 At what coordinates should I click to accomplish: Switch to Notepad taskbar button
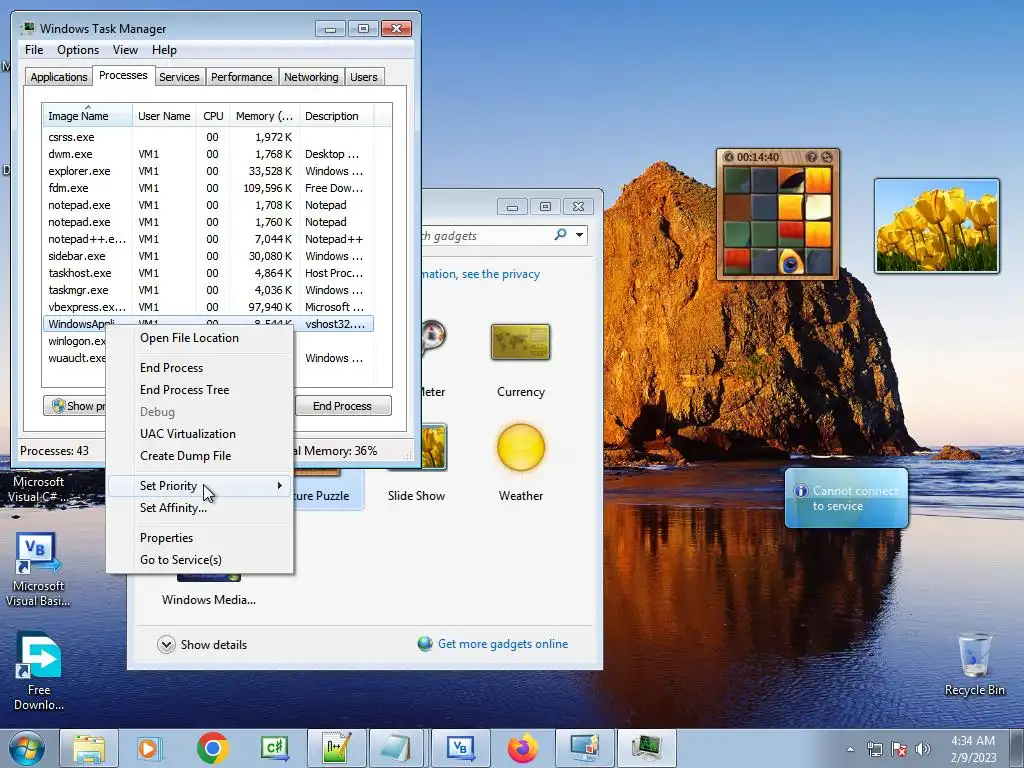tap(397, 748)
